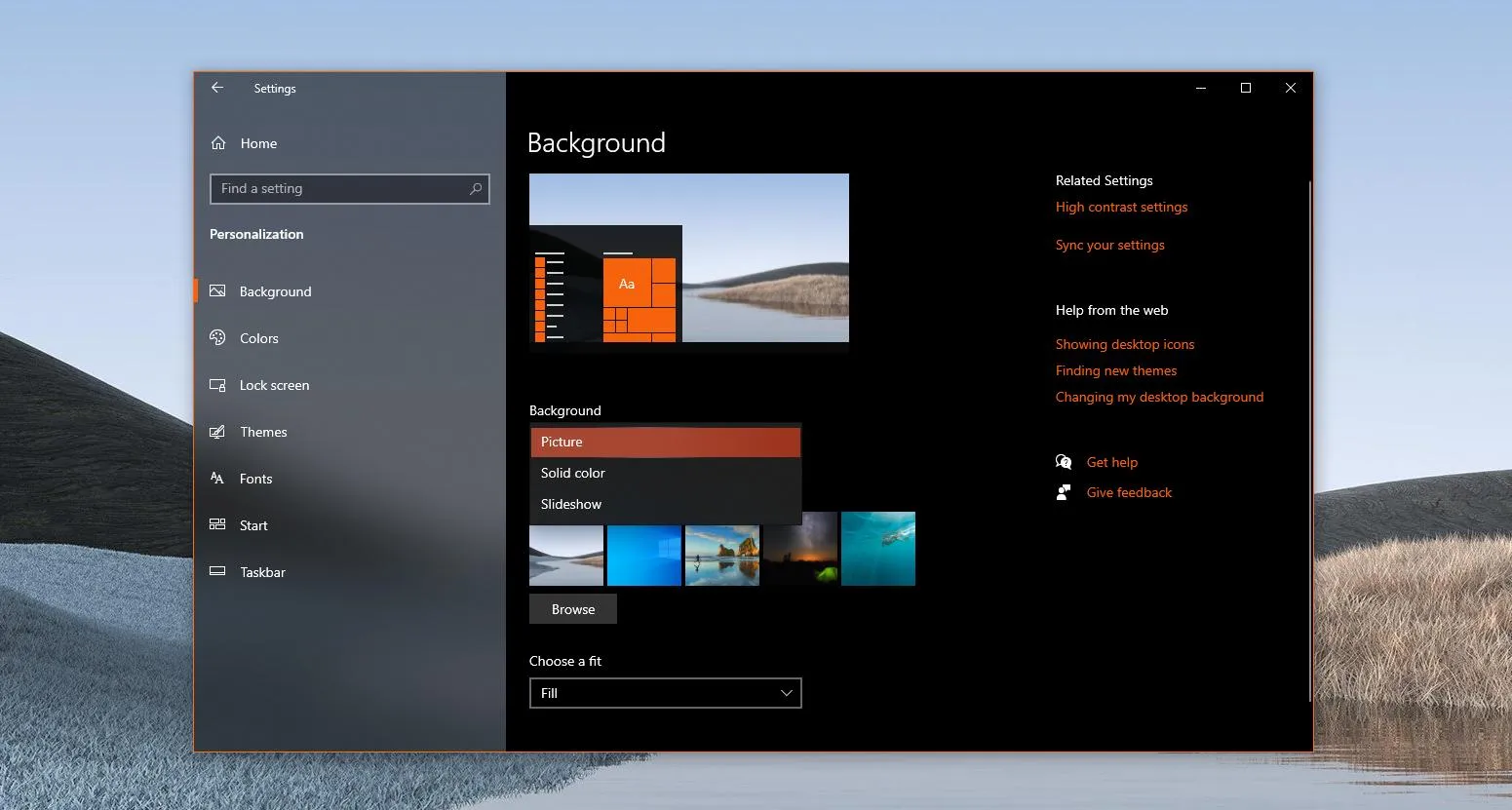Open the Colors section label
The image size is (1512, 810).
[x=259, y=338]
